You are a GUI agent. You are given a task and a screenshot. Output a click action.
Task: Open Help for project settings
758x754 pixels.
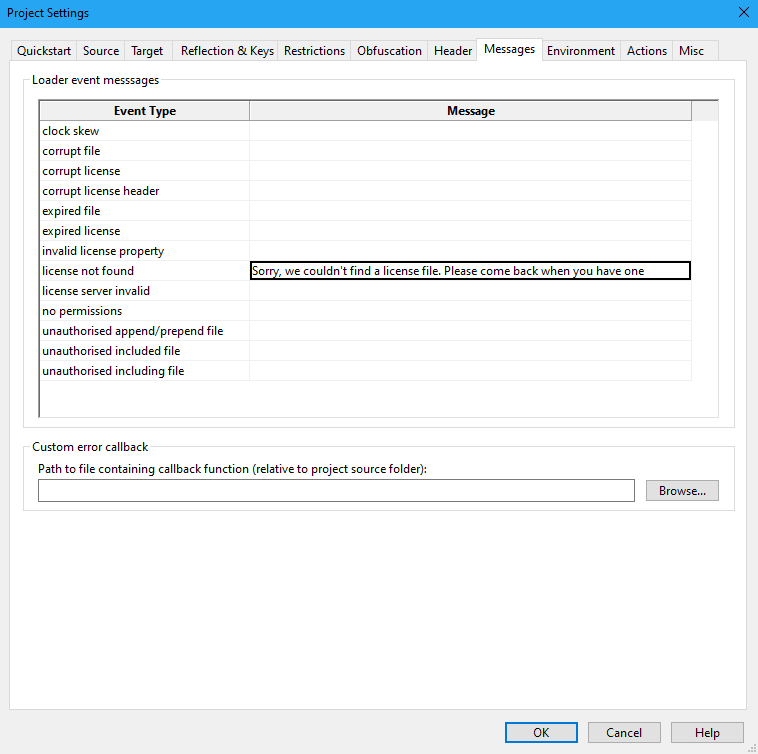point(707,733)
